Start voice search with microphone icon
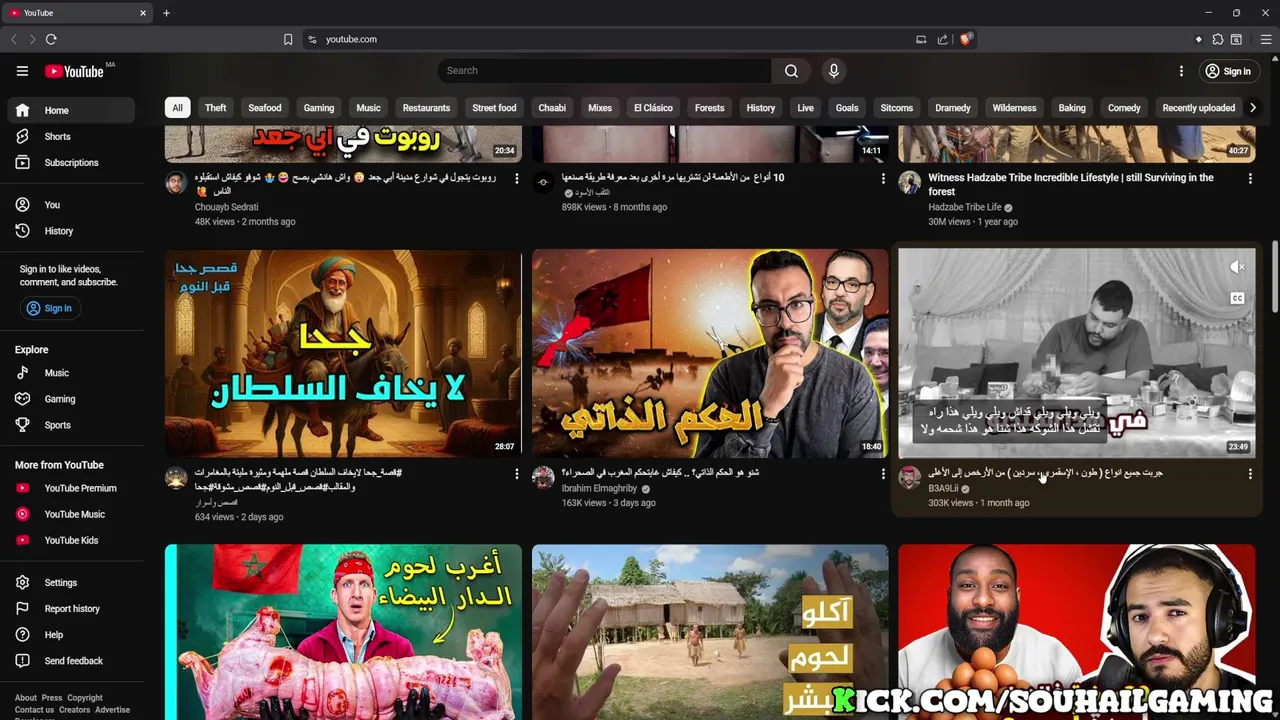 click(x=834, y=71)
